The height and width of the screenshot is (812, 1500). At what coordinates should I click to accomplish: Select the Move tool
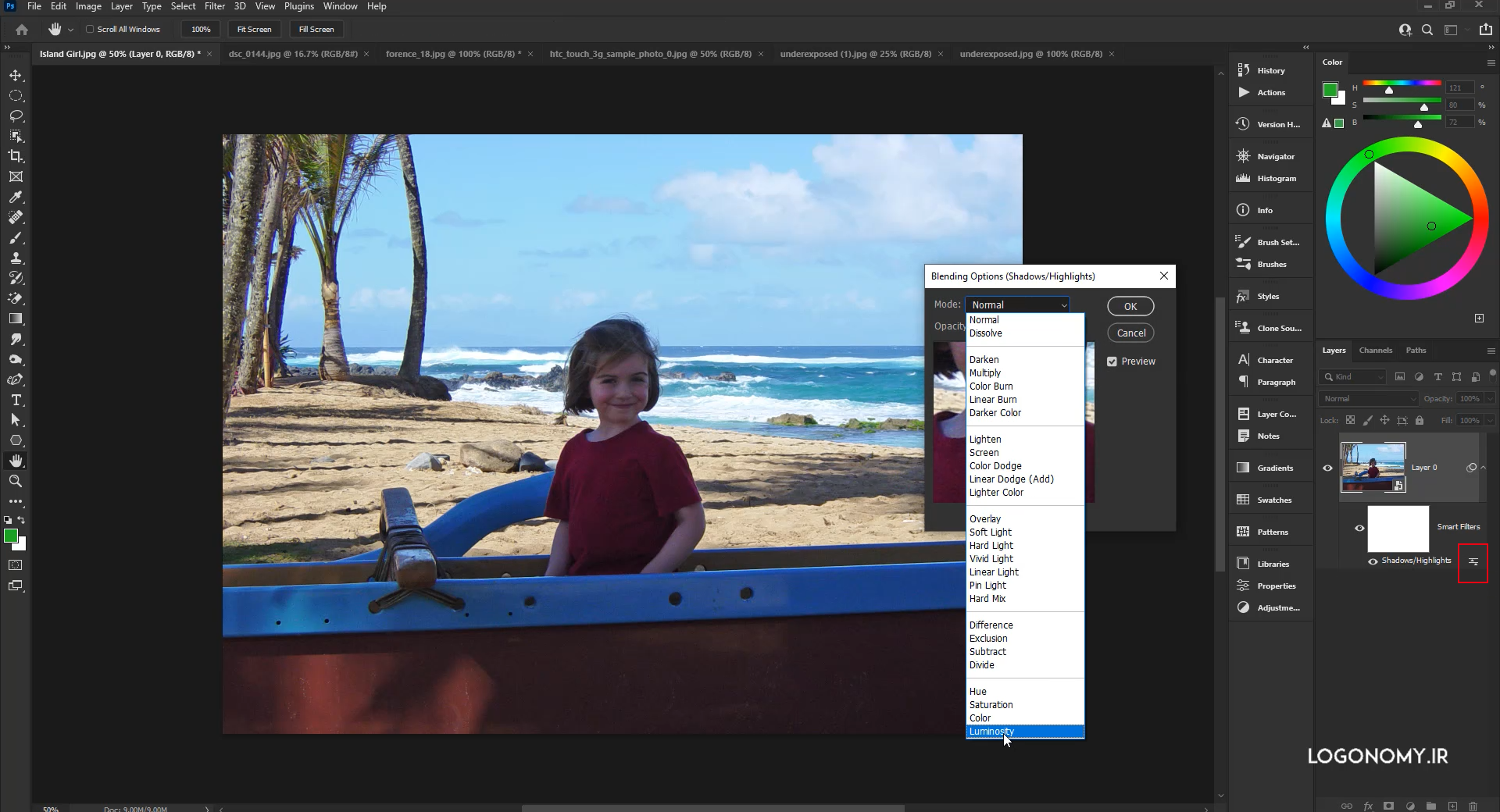point(16,76)
